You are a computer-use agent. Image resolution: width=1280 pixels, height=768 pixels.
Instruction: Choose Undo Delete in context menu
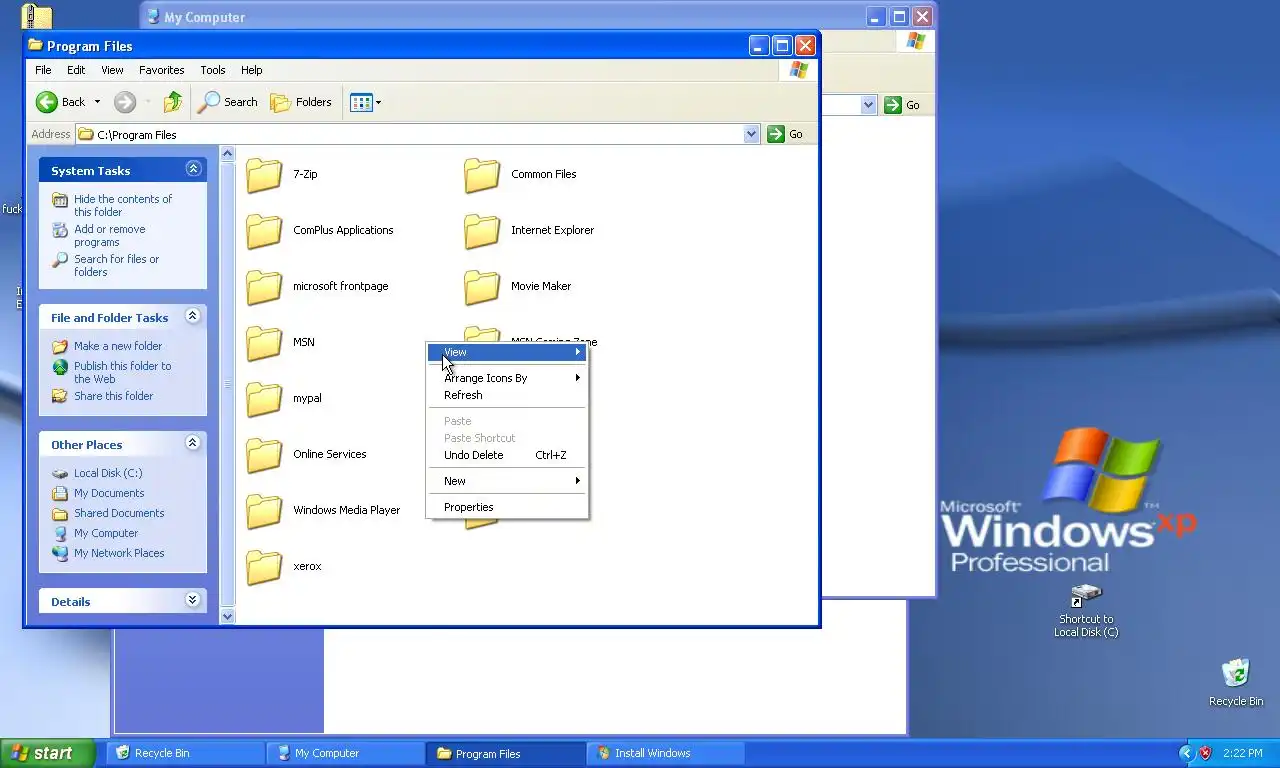pos(507,455)
